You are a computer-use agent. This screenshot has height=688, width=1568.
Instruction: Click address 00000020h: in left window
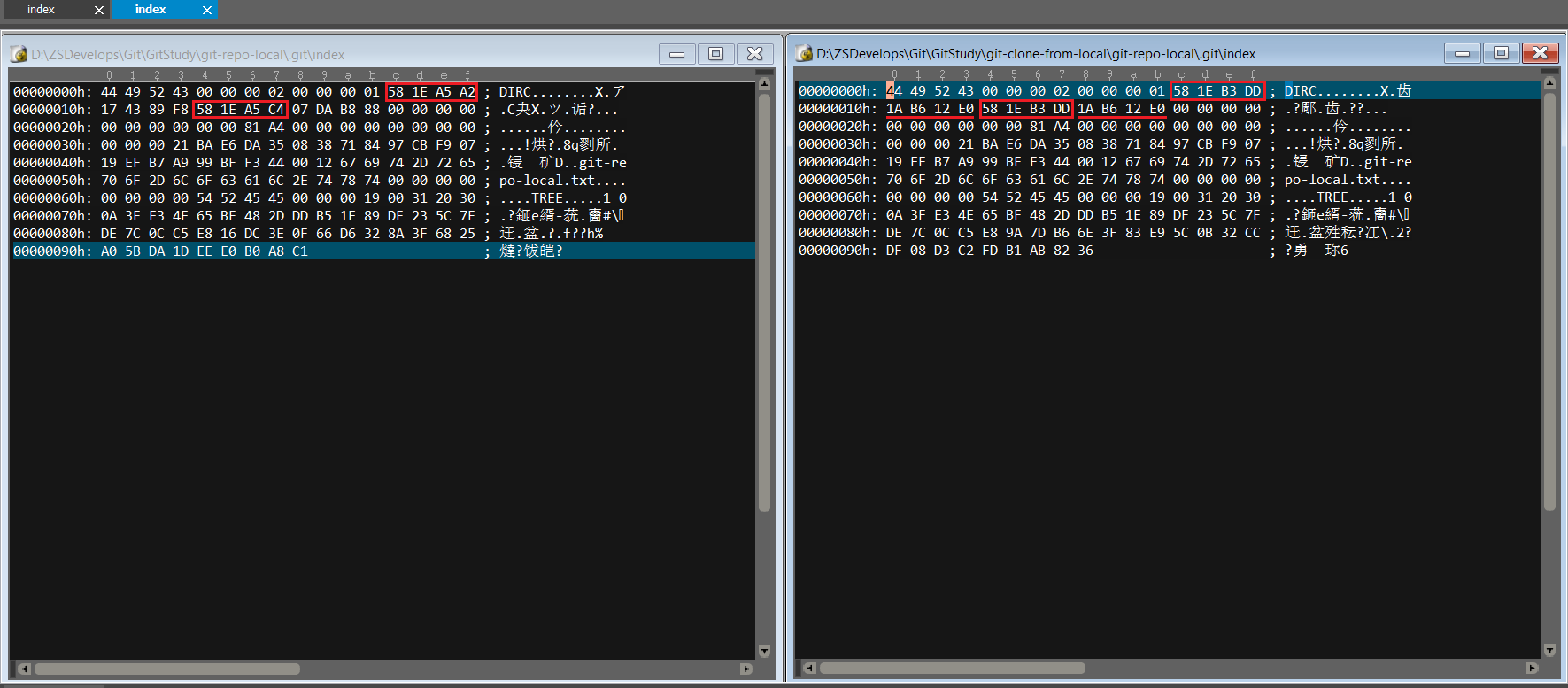point(53,128)
